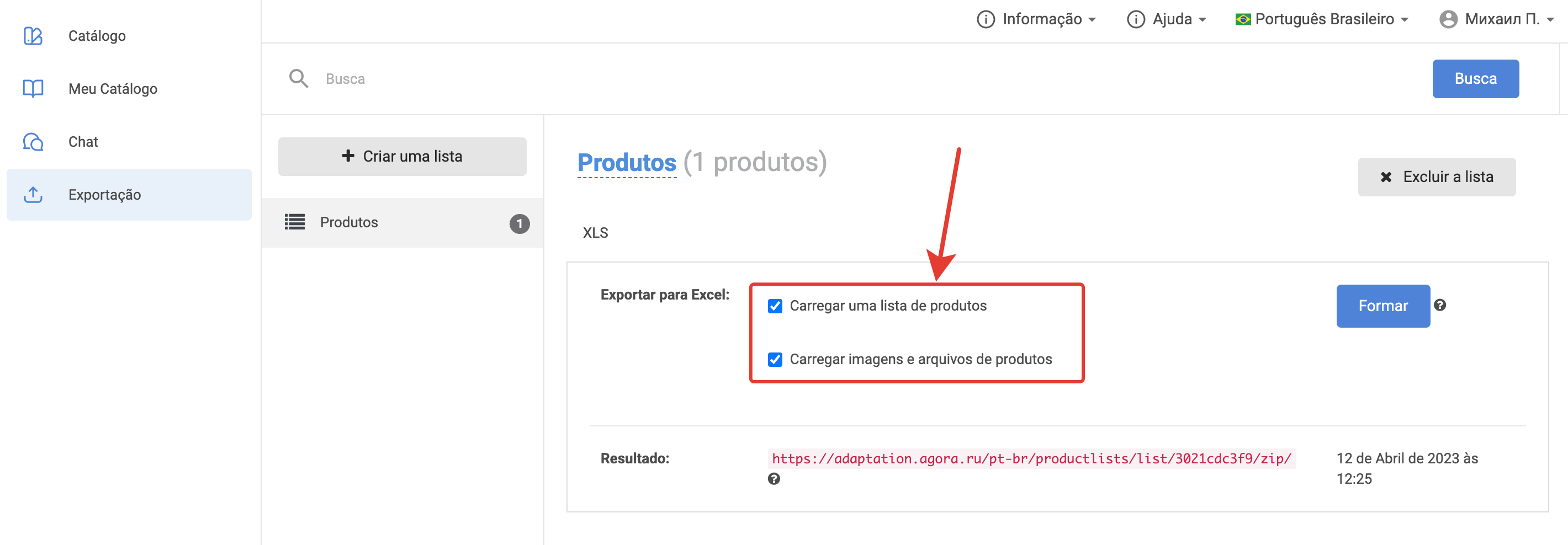Click the Exportação upload icon
The height and width of the screenshot is (545, 1568).
coord(33,195)
